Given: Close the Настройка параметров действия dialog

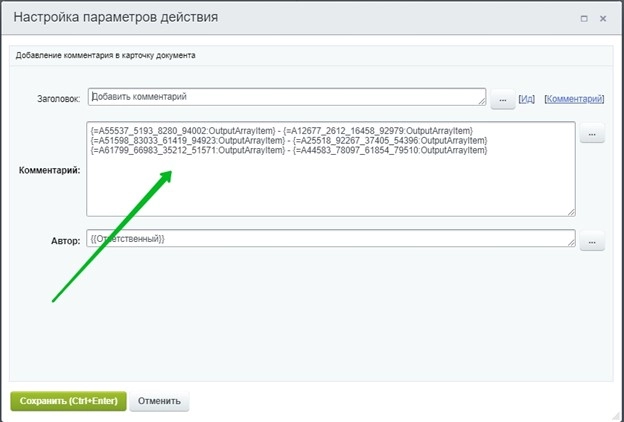Looking at the screenshot, I should click(603, 19).
